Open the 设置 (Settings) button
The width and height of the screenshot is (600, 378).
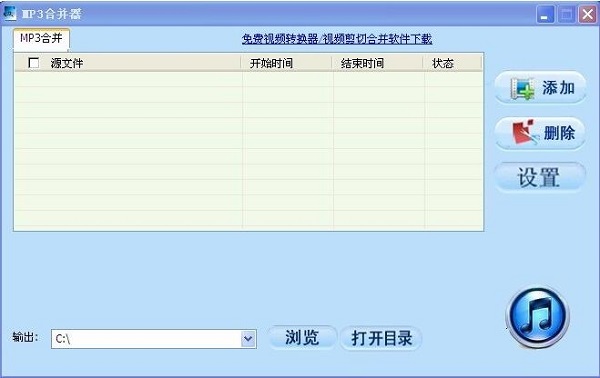pos(540,178)
